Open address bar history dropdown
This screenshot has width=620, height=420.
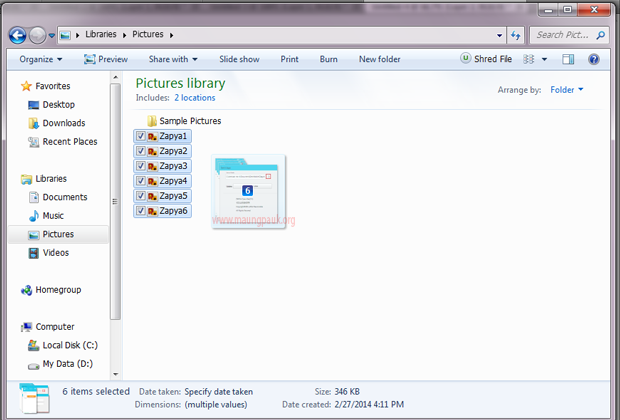499,35
